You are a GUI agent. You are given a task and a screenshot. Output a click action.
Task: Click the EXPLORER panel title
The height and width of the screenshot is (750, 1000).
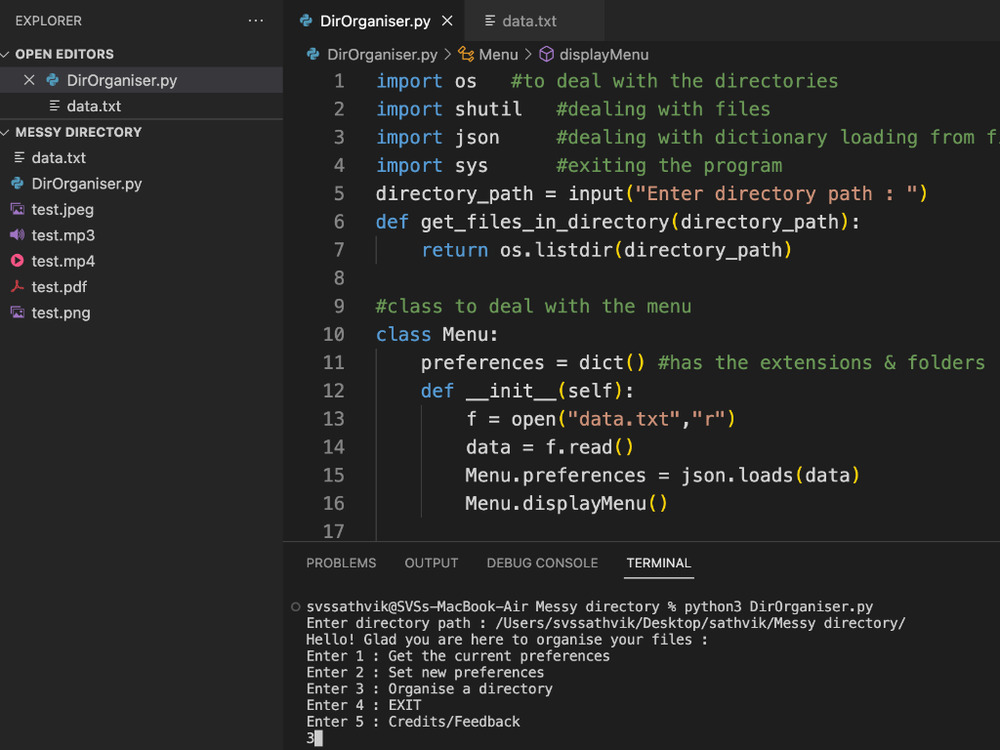[x=48, y=21]
